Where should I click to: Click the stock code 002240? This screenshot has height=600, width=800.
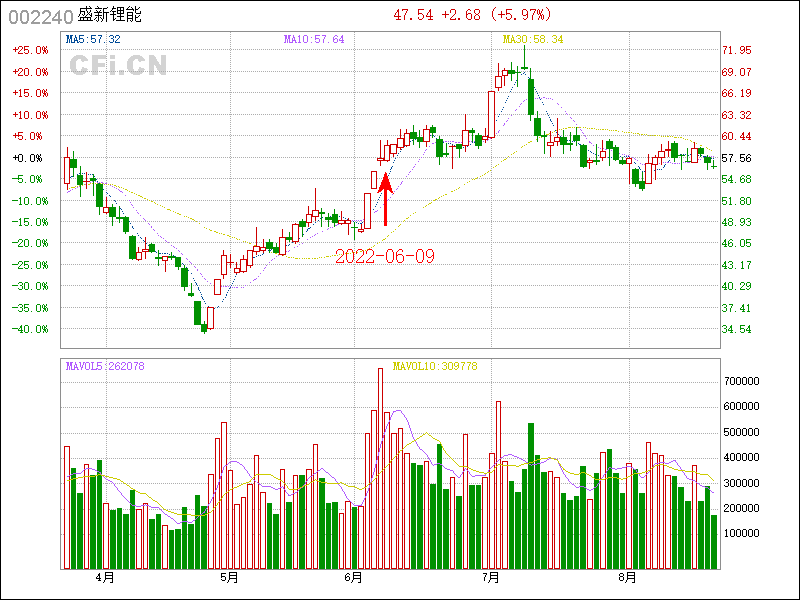tap(37, 16)
